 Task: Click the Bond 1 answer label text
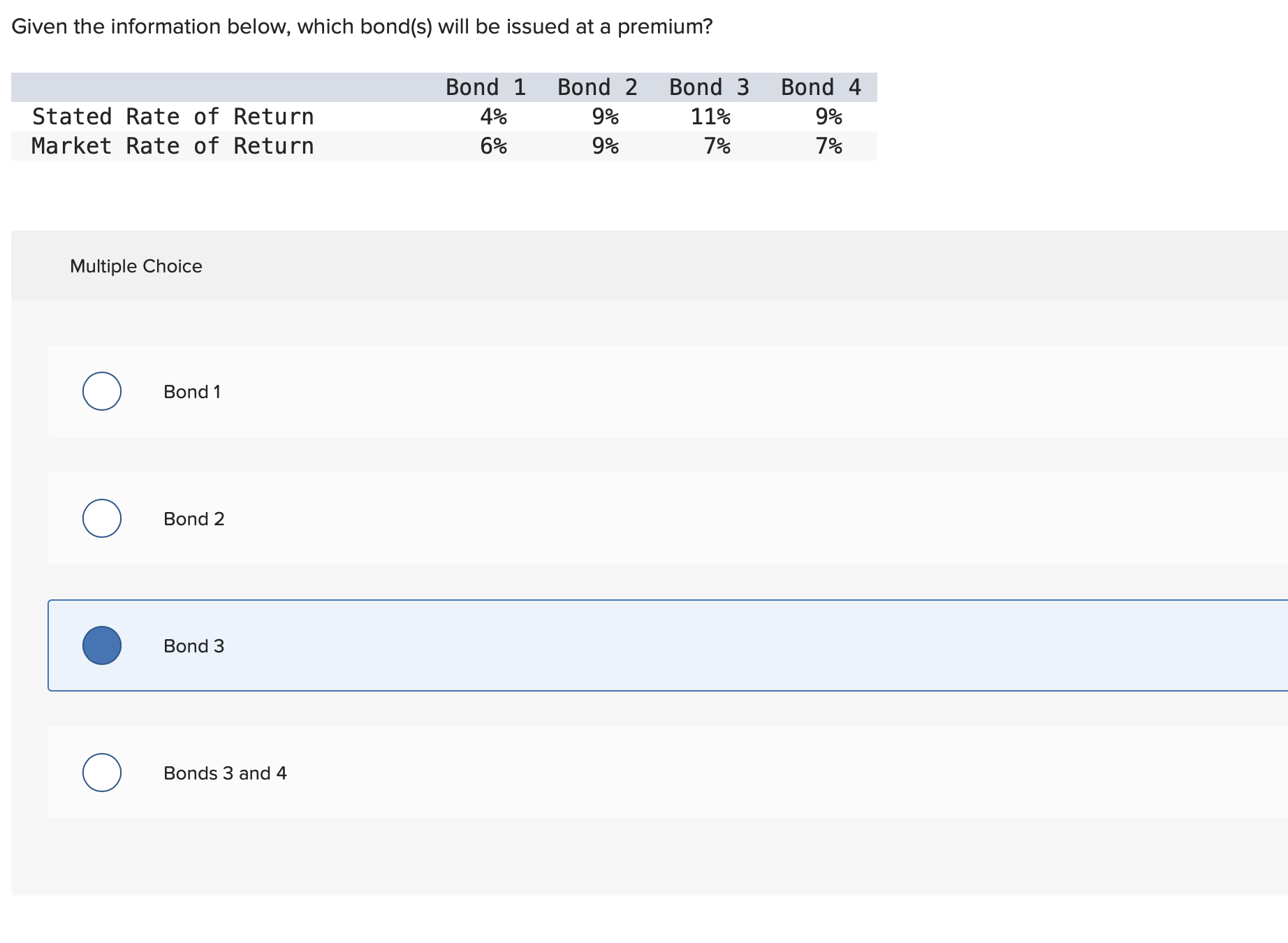tap(192, 391)
